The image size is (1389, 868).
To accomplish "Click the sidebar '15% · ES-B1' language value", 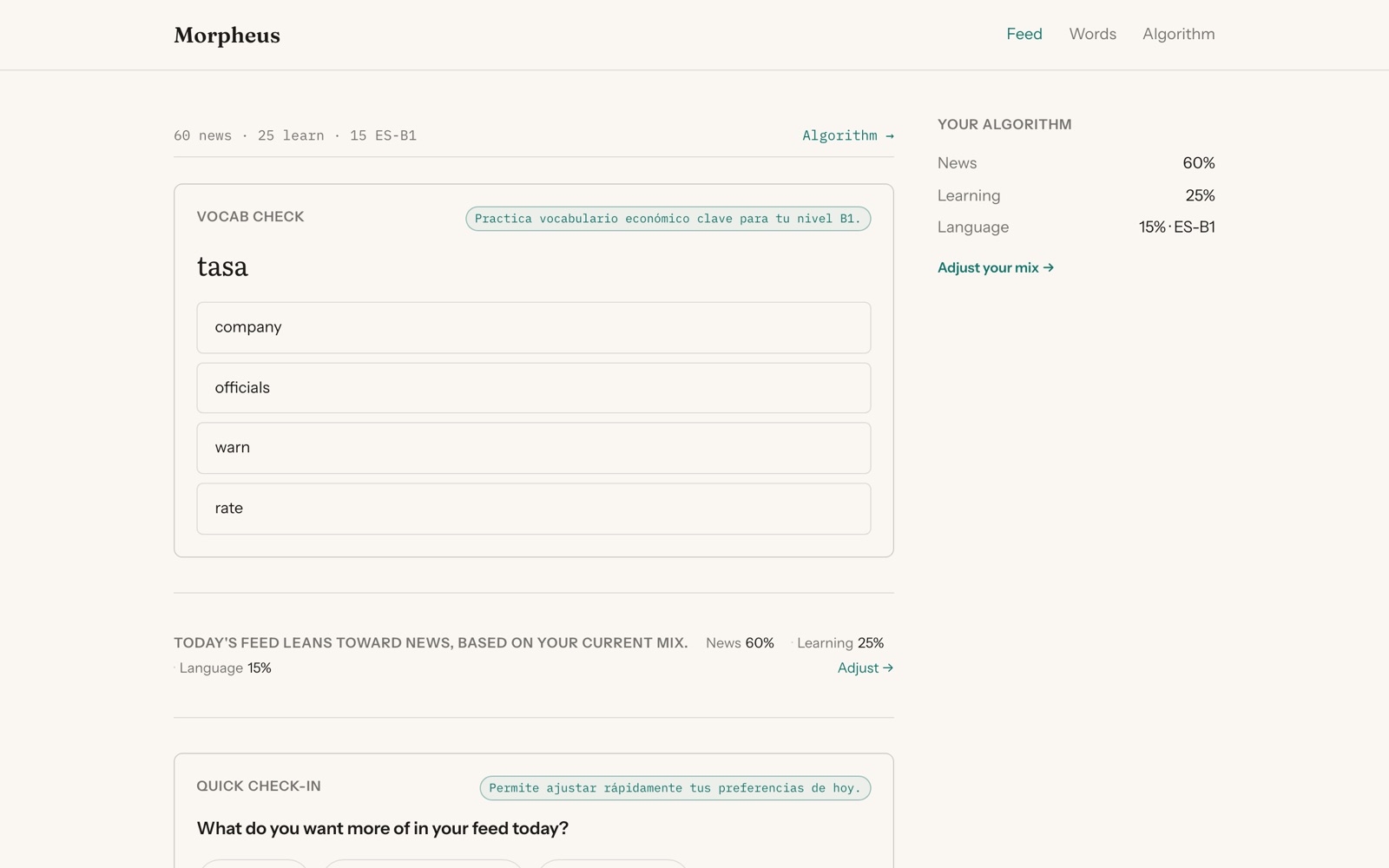I will pos(1176,227).
